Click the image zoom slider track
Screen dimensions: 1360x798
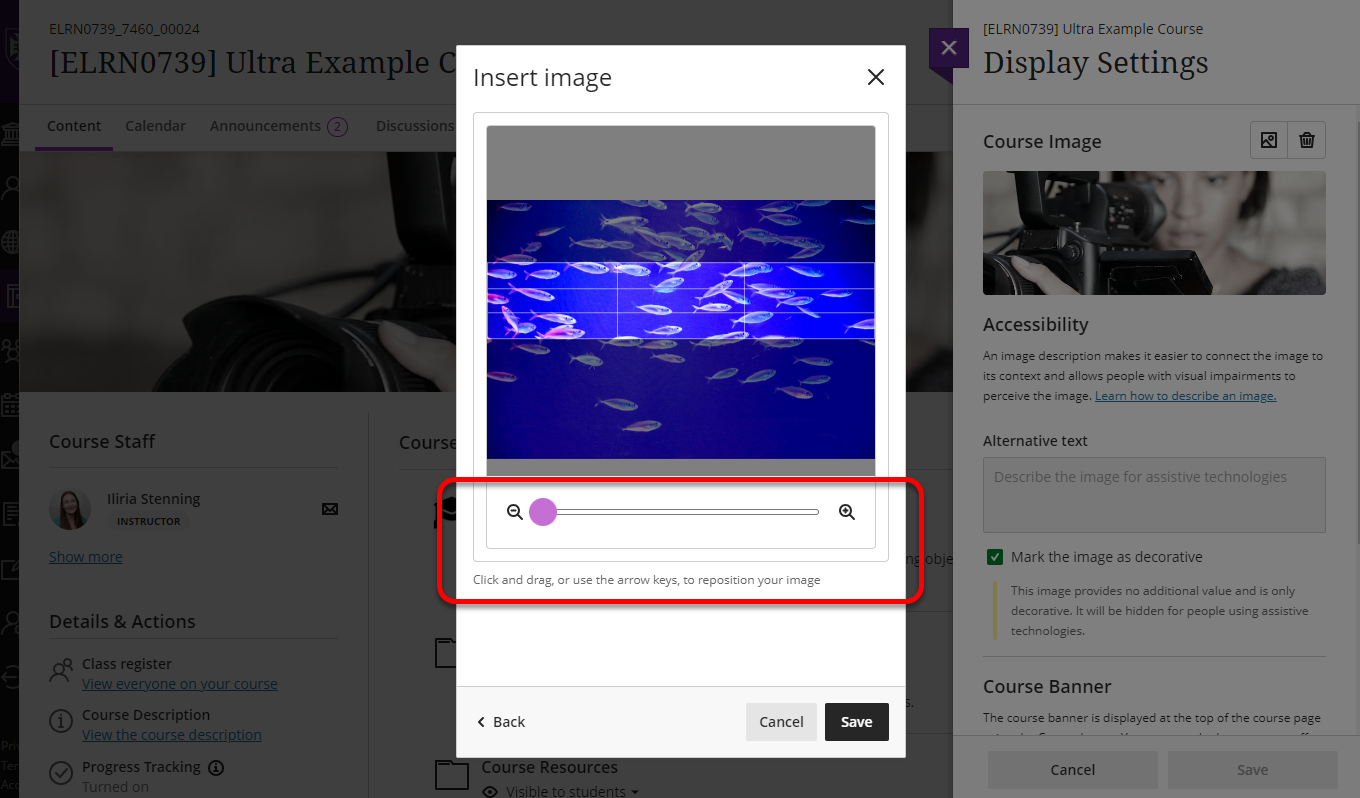point(681,512)
